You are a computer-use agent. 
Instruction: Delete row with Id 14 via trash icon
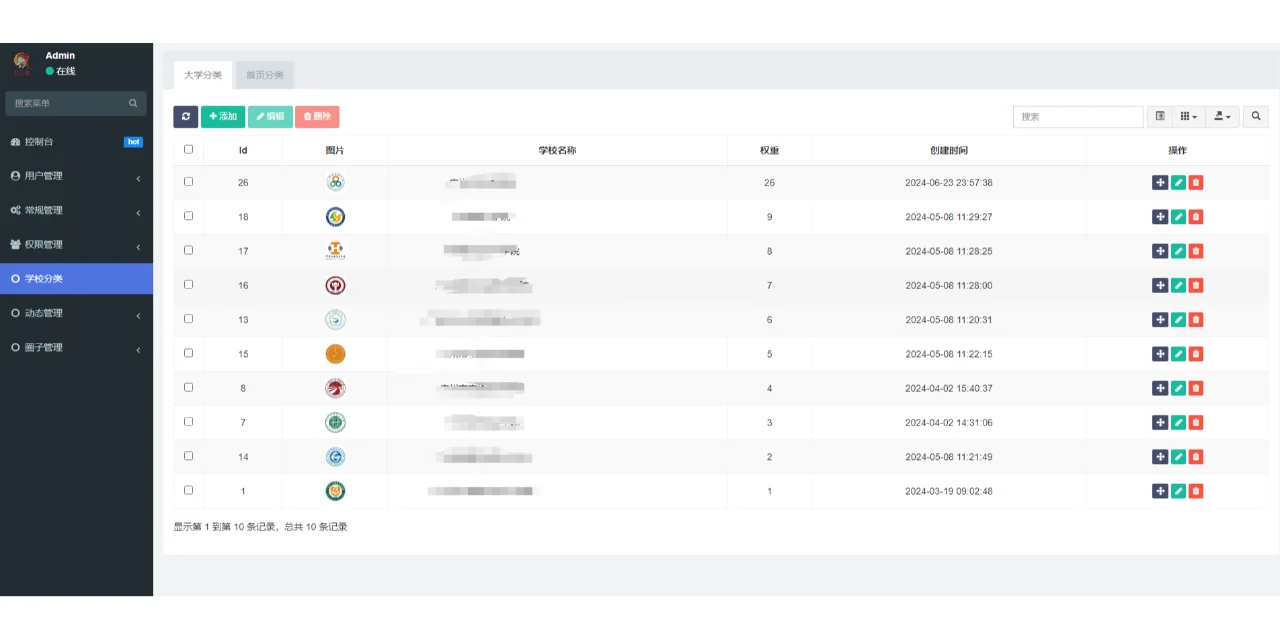(x=1196, y=457)
